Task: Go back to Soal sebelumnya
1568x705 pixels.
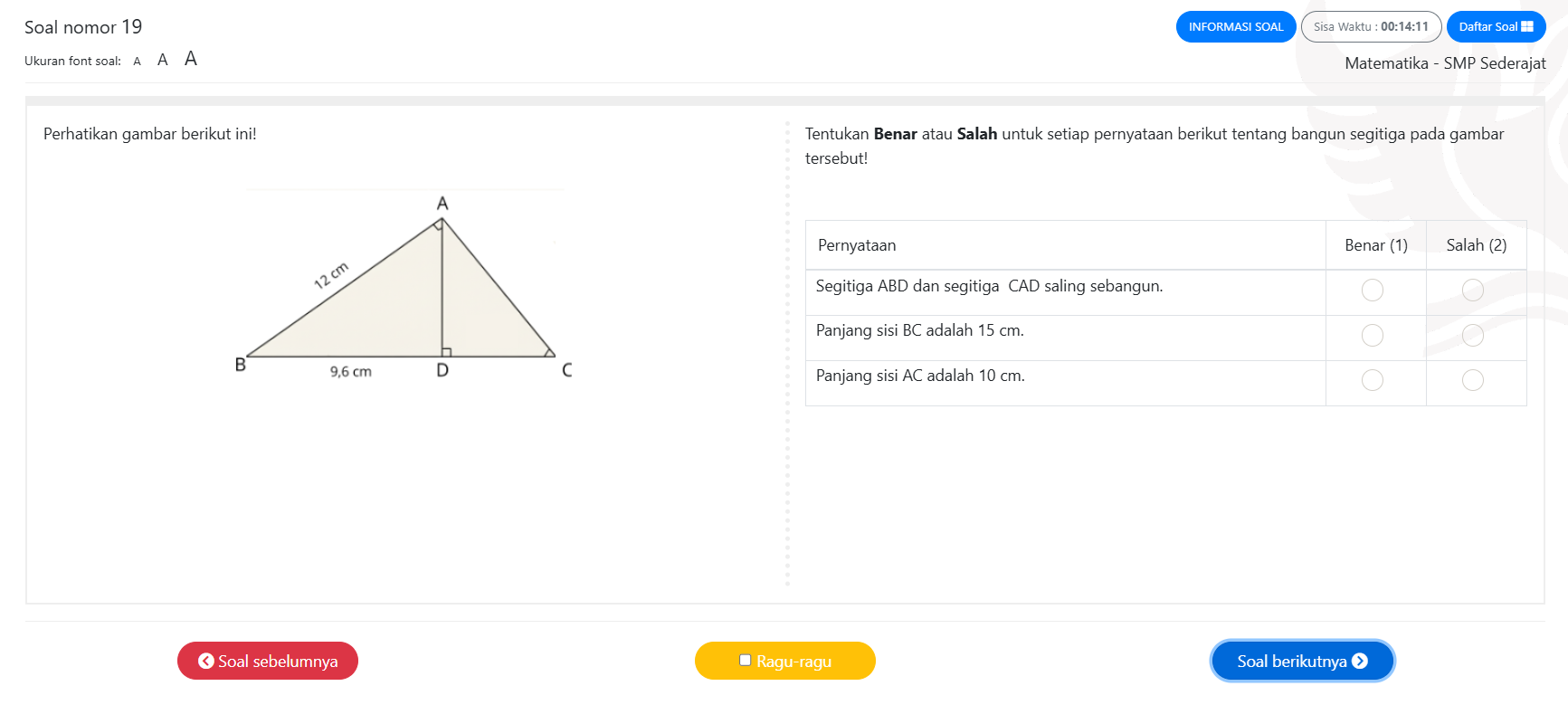Action: coord(268,662)
